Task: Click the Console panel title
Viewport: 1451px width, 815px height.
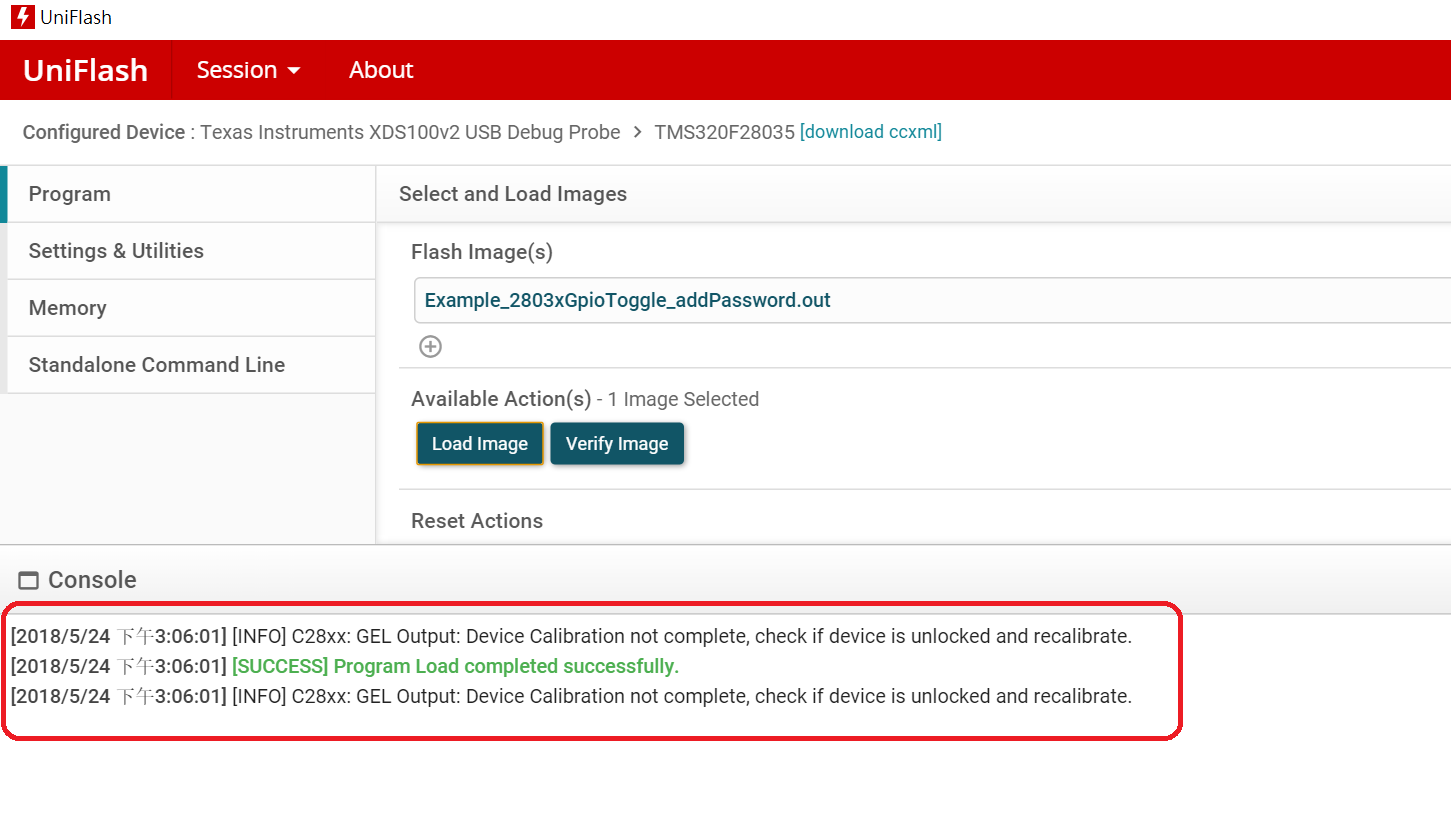Action: click(92, 580)
